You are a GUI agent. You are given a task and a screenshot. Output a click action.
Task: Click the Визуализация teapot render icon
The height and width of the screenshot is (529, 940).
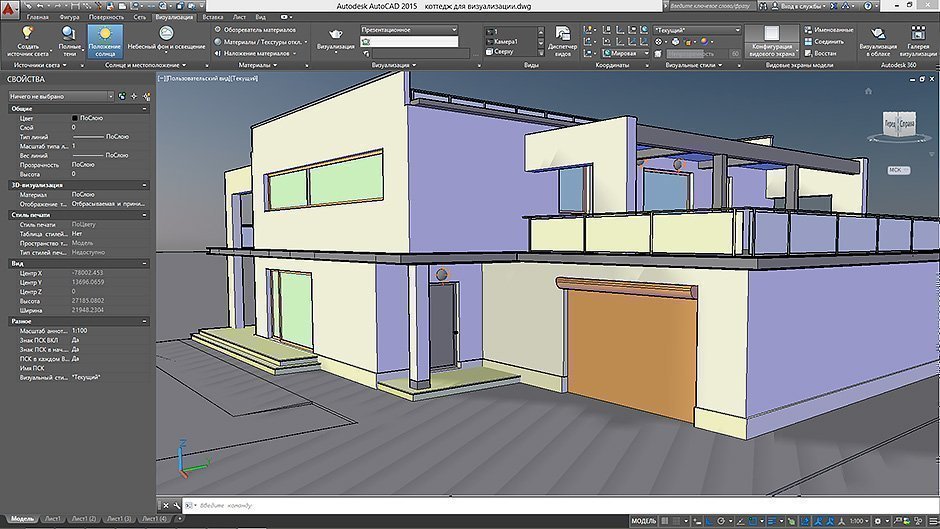click(x=334, y=33)
